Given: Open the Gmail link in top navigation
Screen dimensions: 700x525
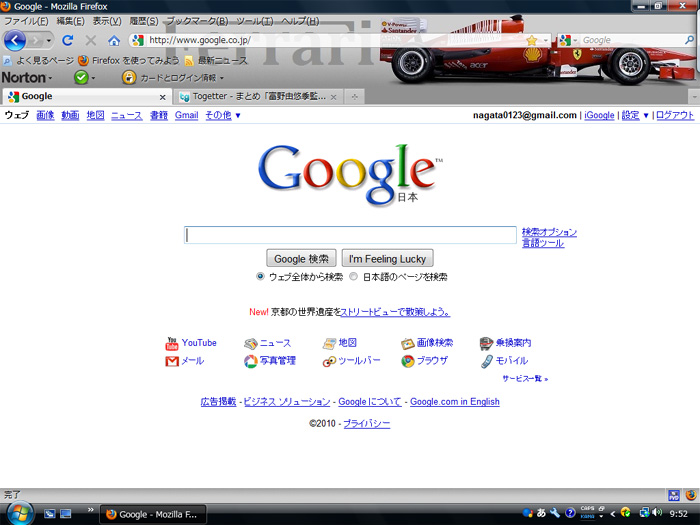Looking at the screenshot, I should point(186,115).
